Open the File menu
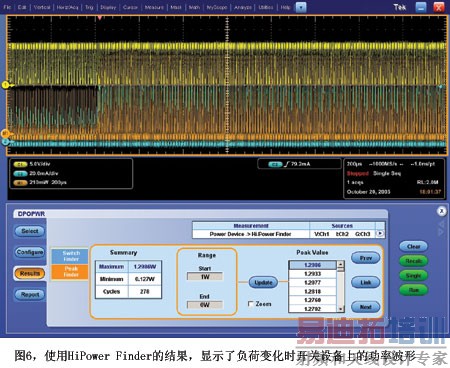The height and width of the screenshot is (368, 450). 7,7
